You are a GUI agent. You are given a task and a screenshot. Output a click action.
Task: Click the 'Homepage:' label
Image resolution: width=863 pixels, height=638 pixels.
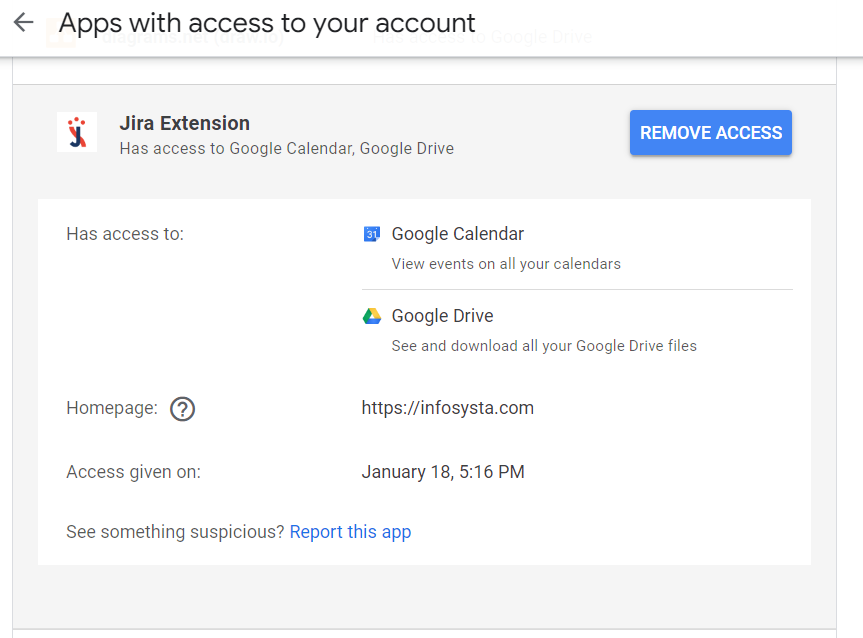tap(112, 408)
